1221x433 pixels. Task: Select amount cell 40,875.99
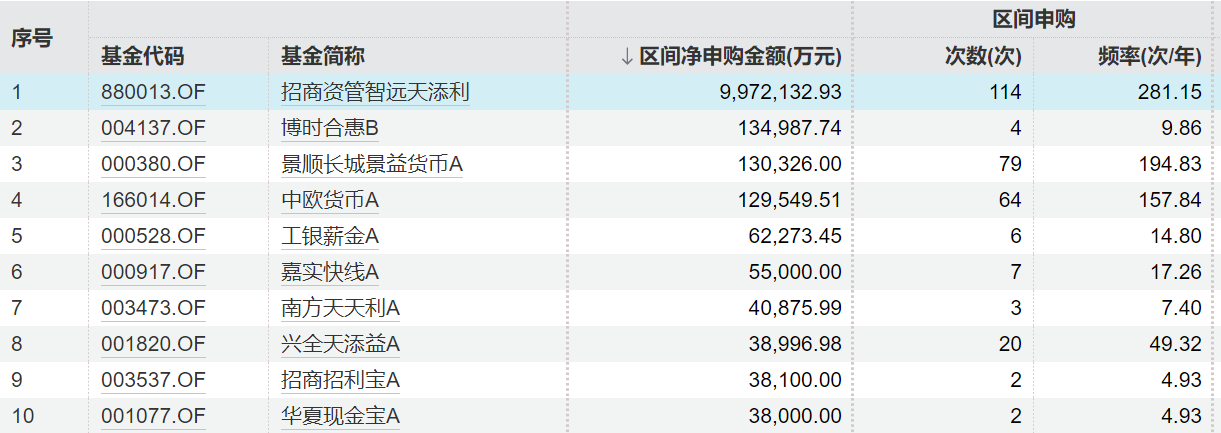(794, 308)
